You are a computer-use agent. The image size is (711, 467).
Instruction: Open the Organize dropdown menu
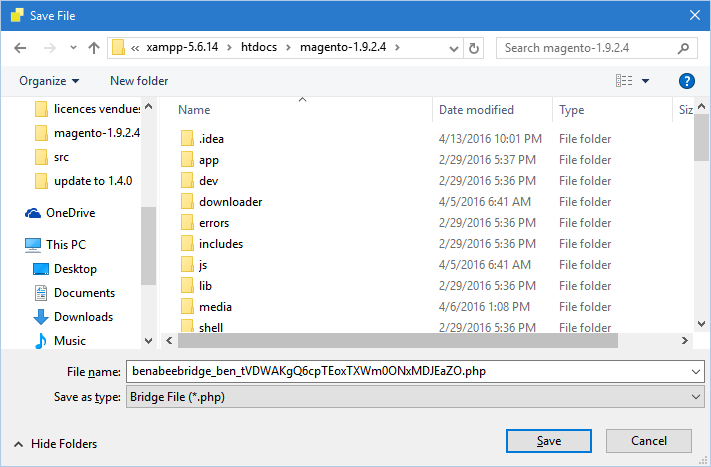[48, 81]
